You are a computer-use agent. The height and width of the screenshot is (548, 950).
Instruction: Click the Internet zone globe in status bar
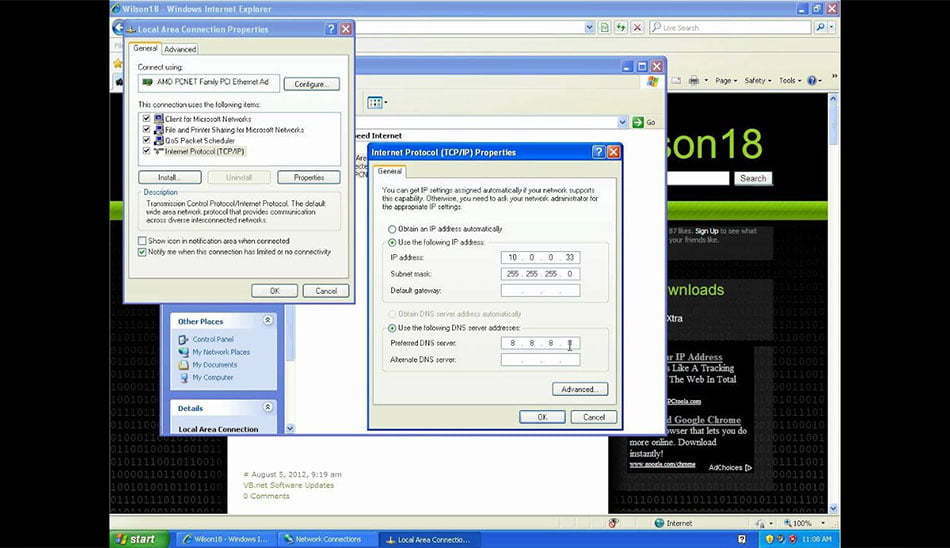click(659, 523)
